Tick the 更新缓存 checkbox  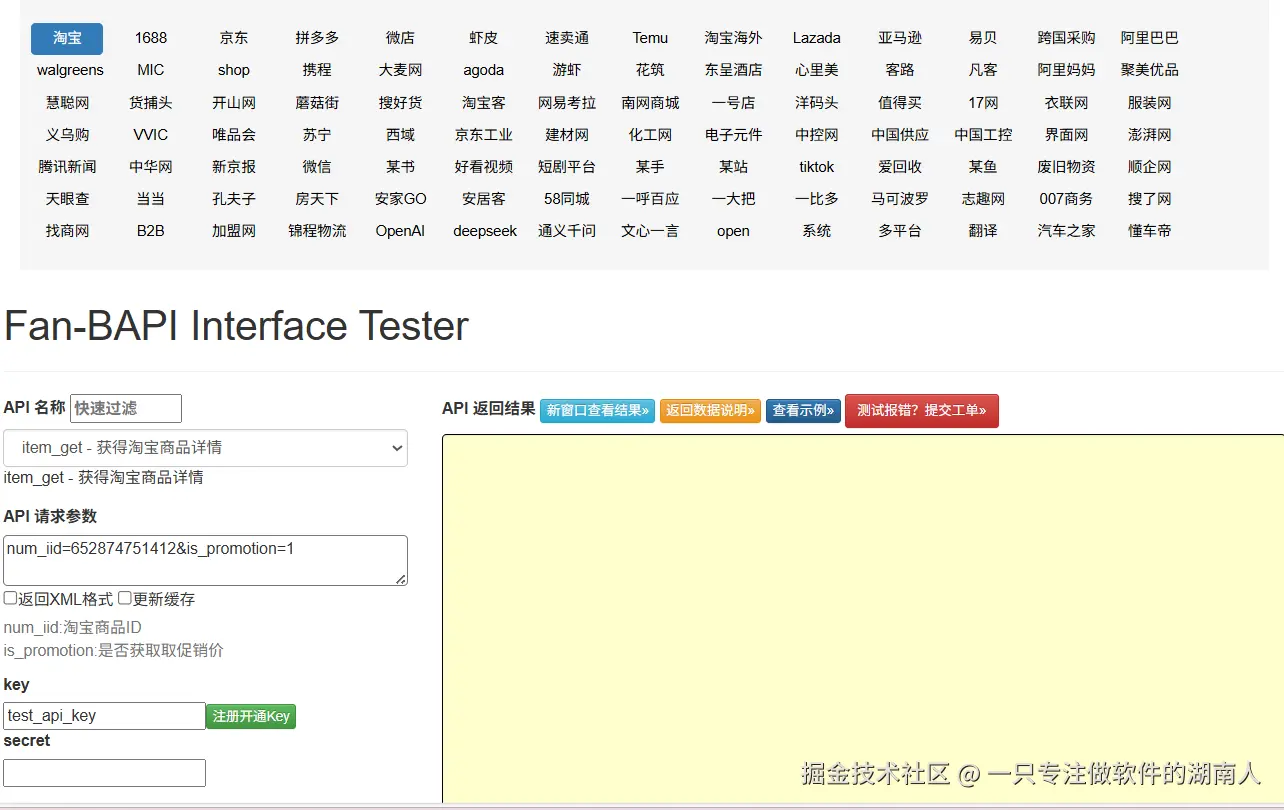click(x=125, y=598)
